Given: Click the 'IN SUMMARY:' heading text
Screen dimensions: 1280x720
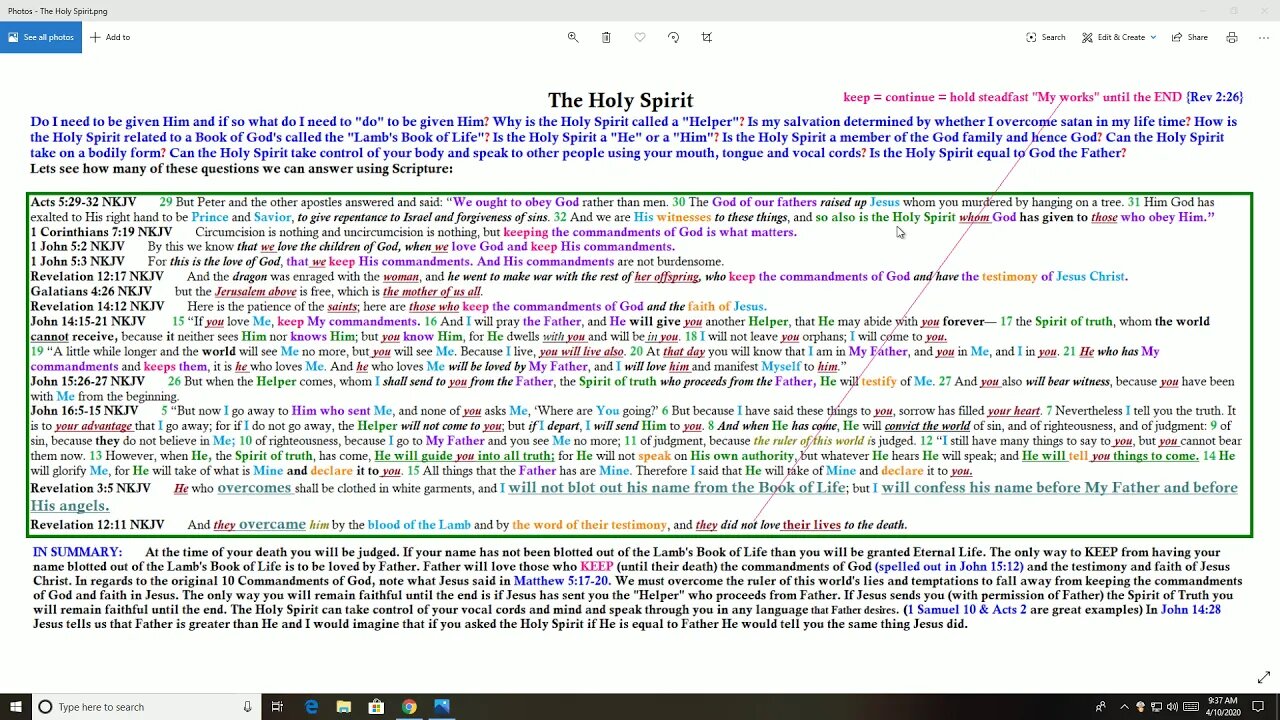Looking at the screenshot, I should (x=77, y=552).
